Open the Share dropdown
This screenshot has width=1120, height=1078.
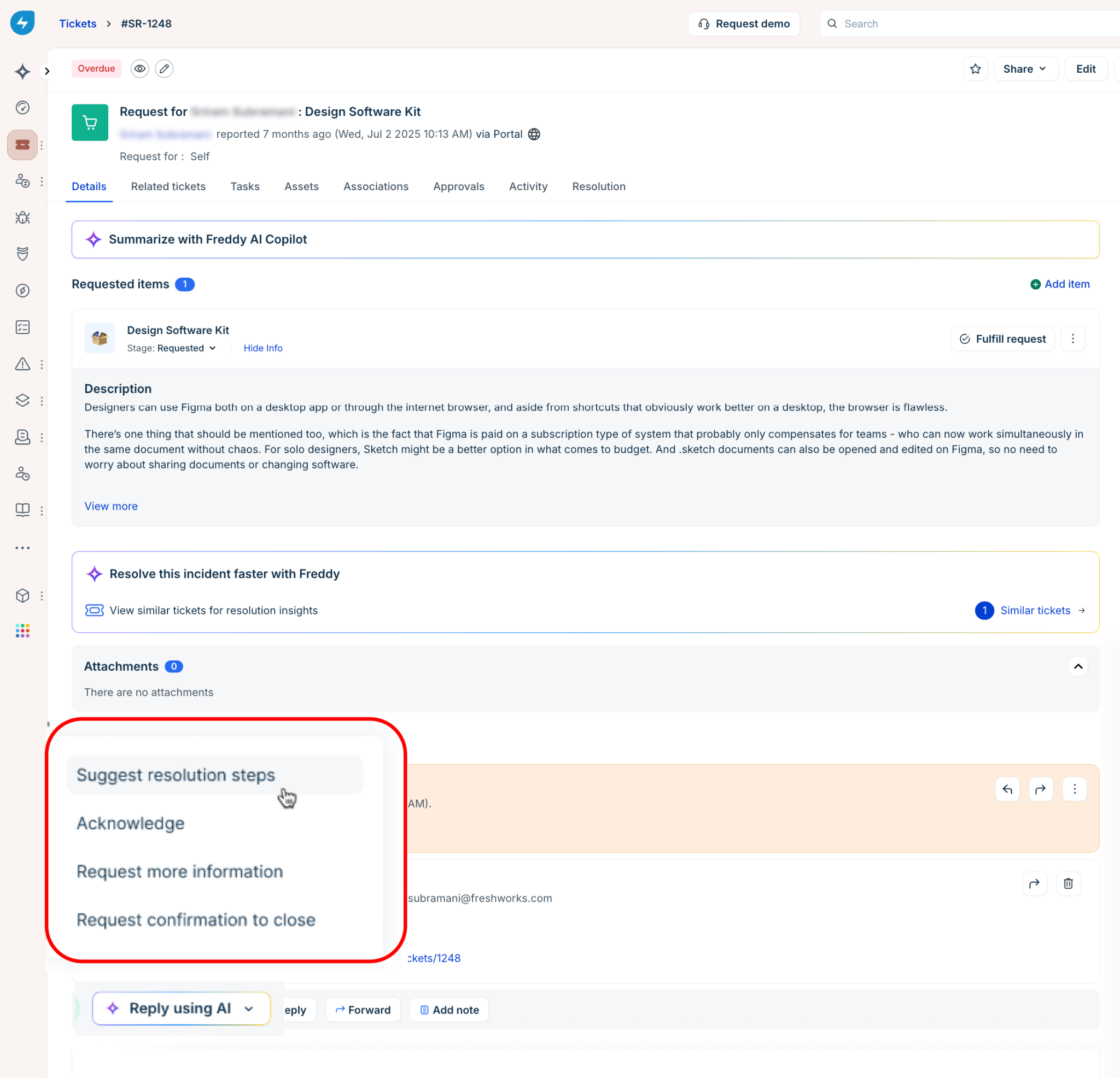[1025, 69]
